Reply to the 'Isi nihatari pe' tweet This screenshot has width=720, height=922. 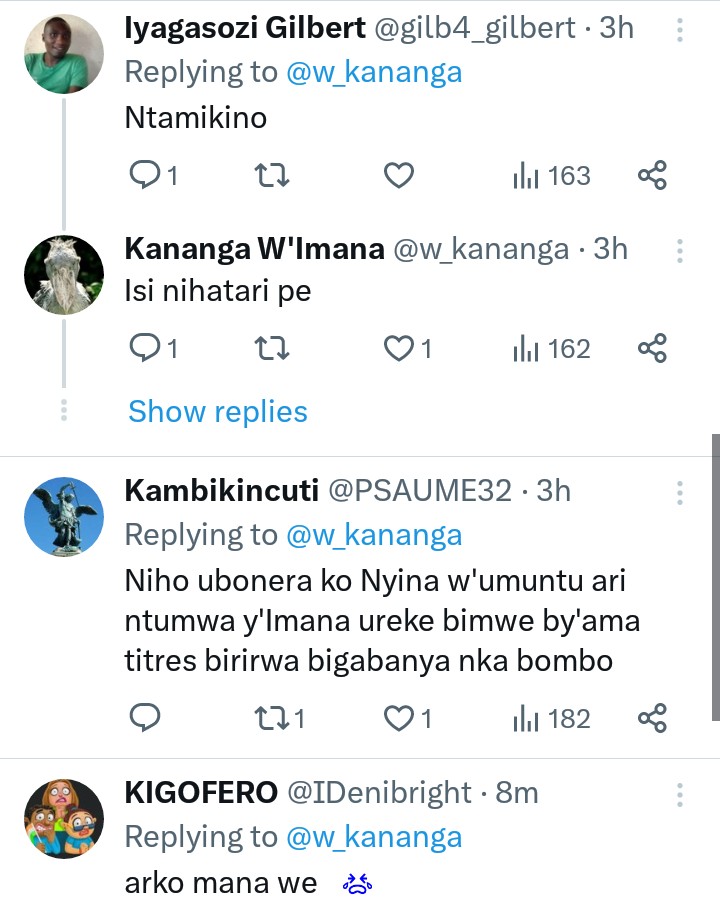point(146,348)
